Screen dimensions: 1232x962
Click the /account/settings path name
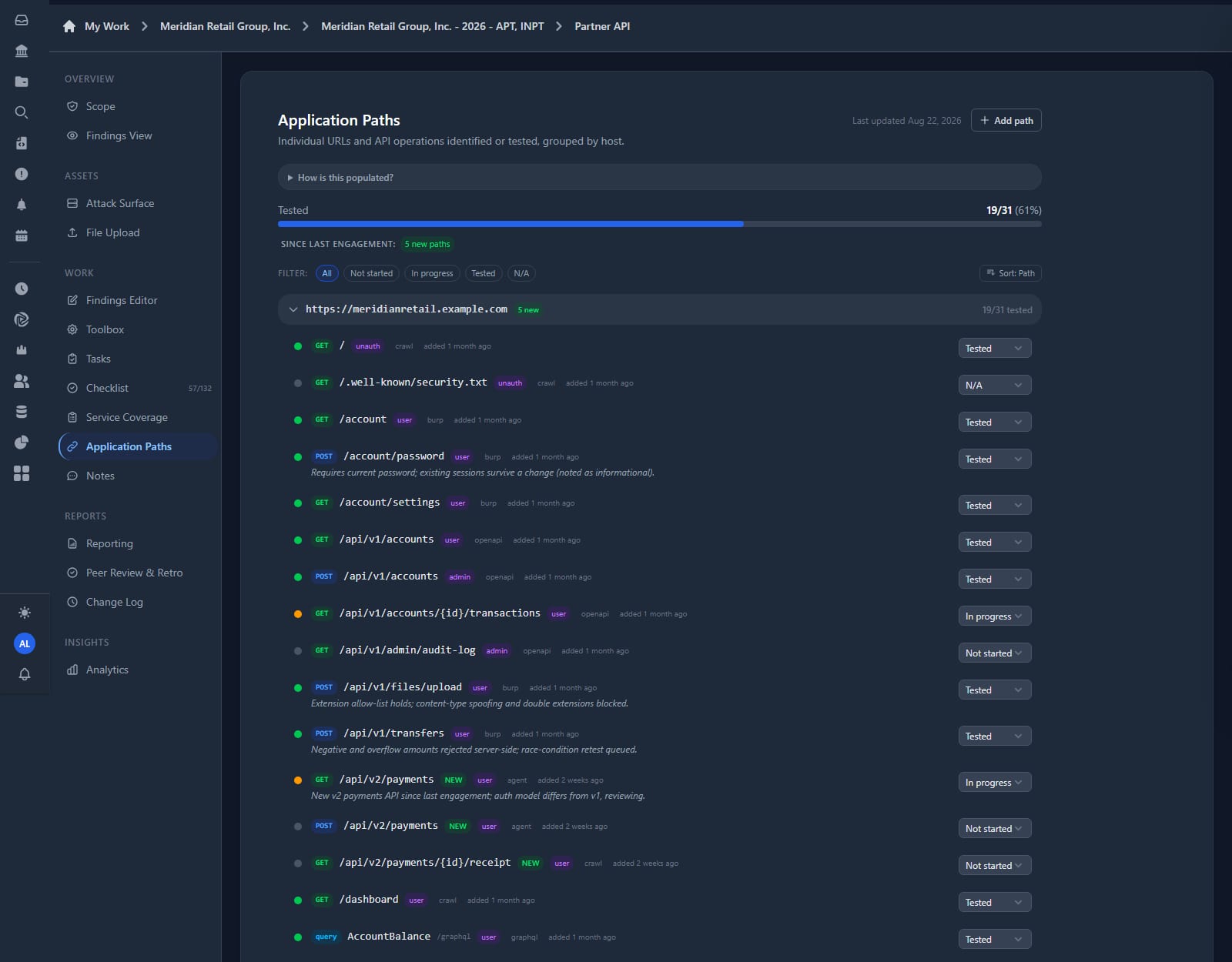point(390,502)
